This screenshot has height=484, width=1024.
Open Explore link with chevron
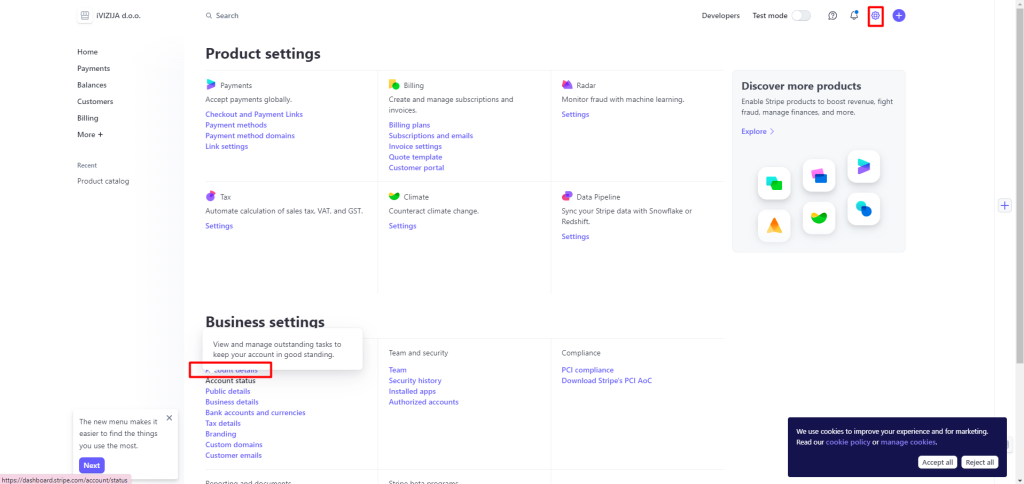(758, 131)
